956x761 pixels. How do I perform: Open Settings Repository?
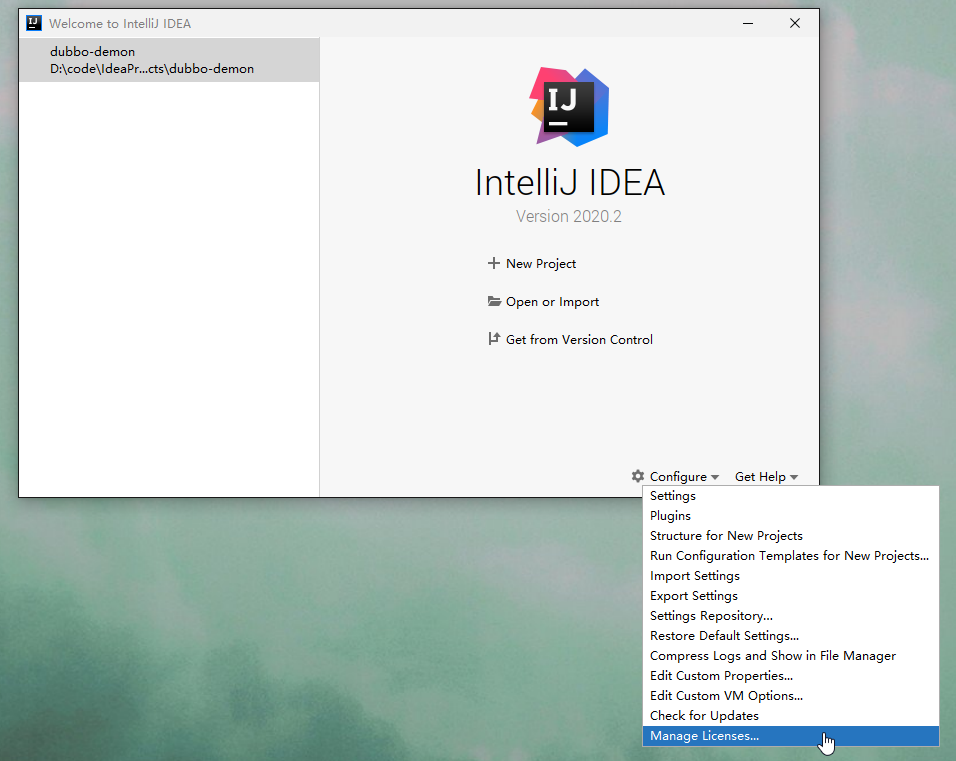tap(711, 615)
